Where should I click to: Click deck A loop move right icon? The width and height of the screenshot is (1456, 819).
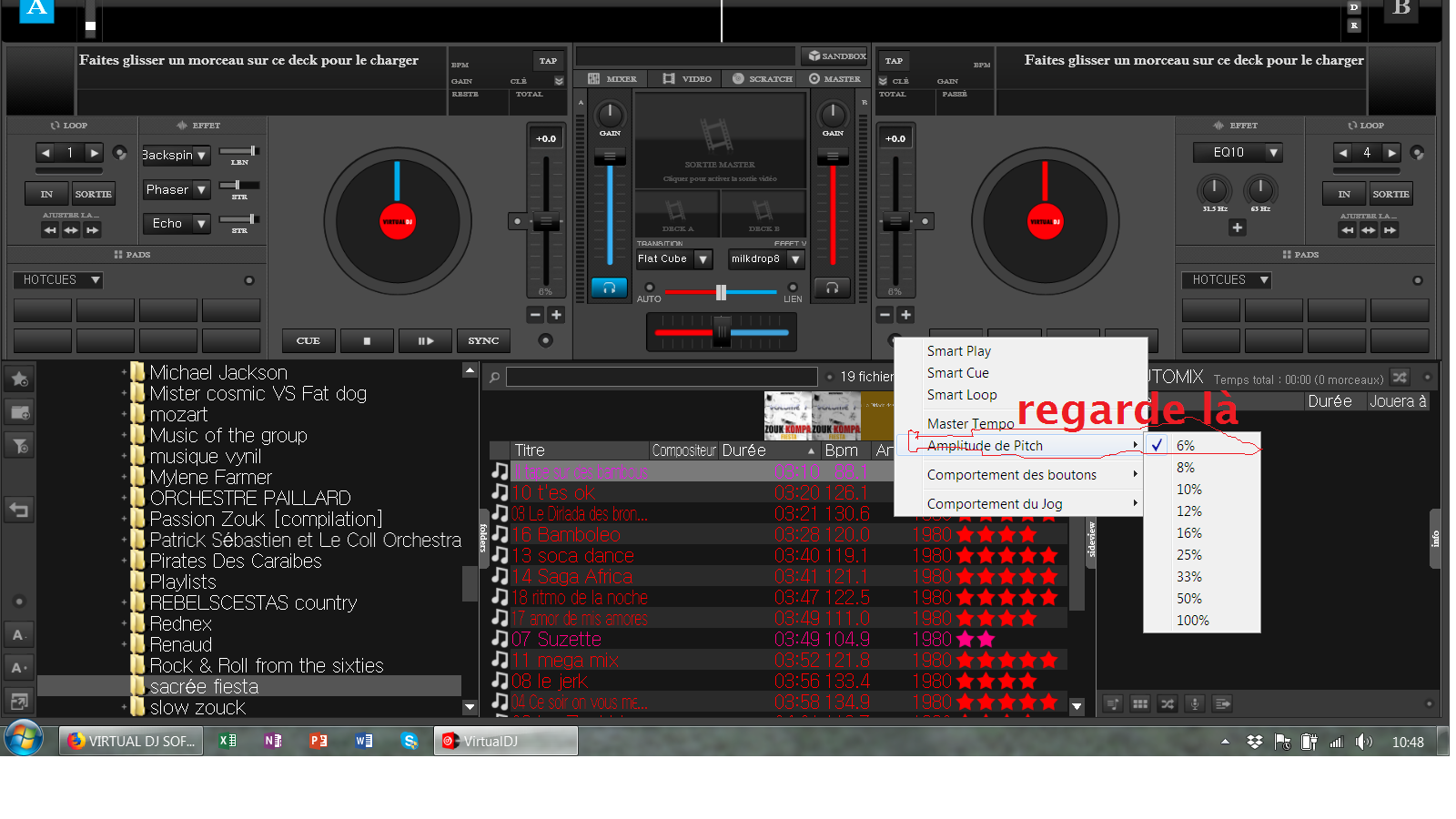[92, 230]
